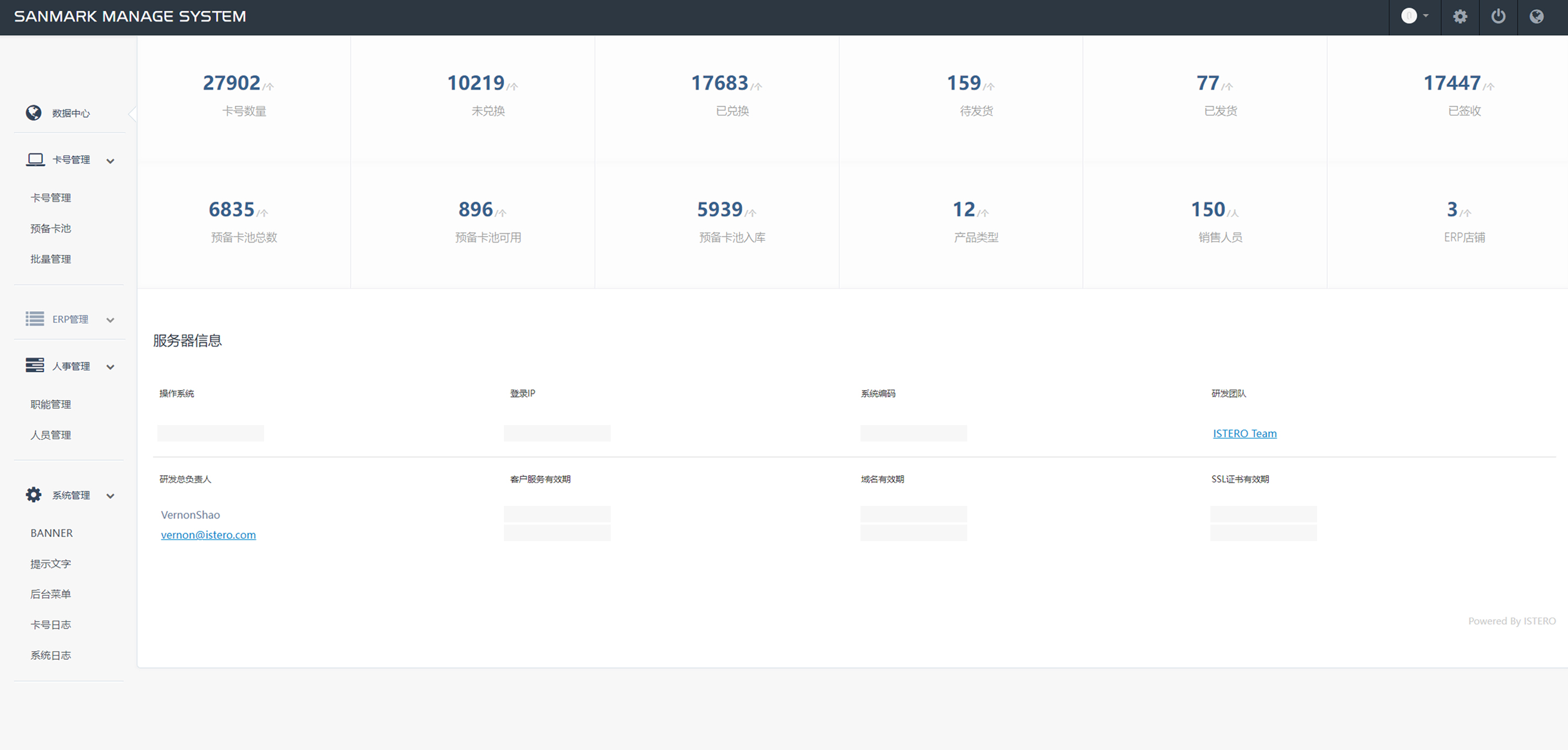Click the gear icon beside 系统管理
Screen dimensions: 1568x750
[34, 494]
